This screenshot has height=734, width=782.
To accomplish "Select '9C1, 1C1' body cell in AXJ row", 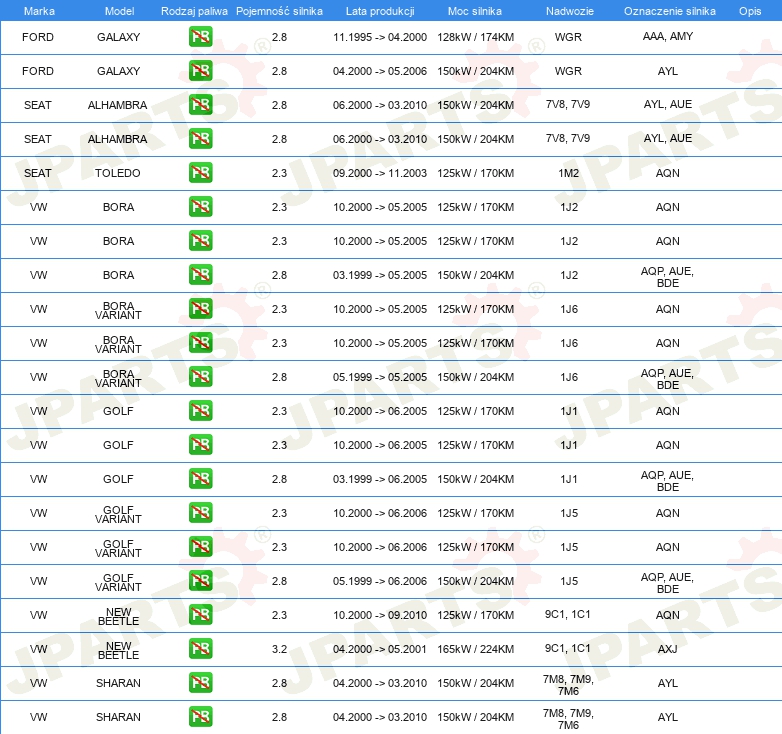I will coord(568,648).
